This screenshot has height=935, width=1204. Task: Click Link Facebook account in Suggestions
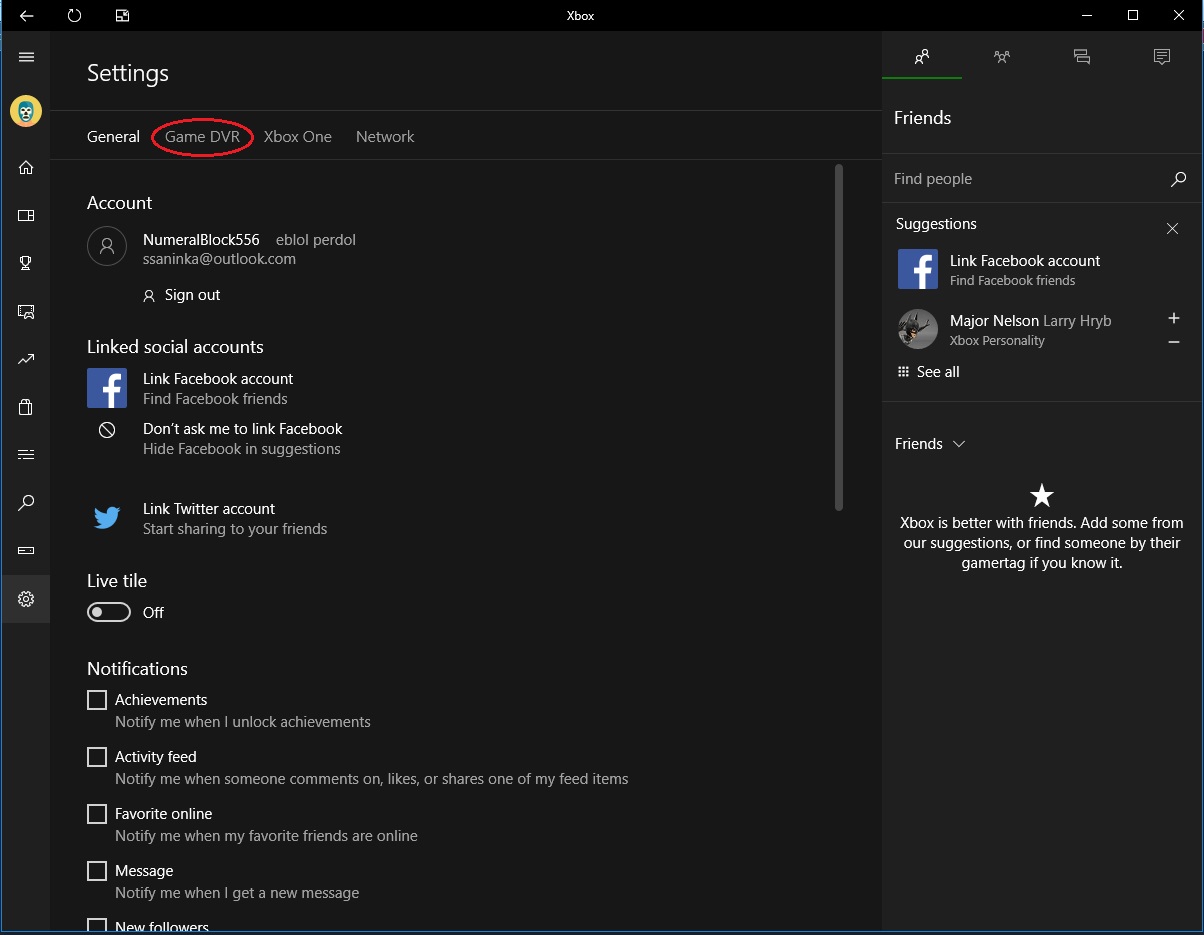pyautogui.click(x=1025, y=261)
